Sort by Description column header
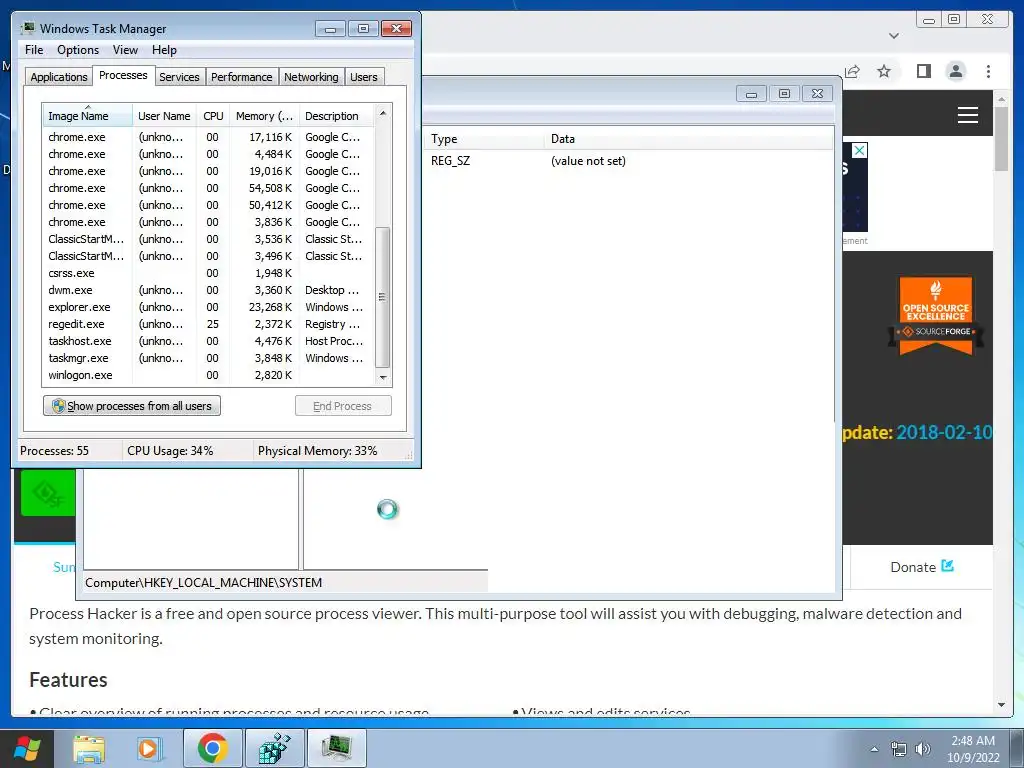The image size is (1024, 768). pyautogui.click(x=336, y=116)
